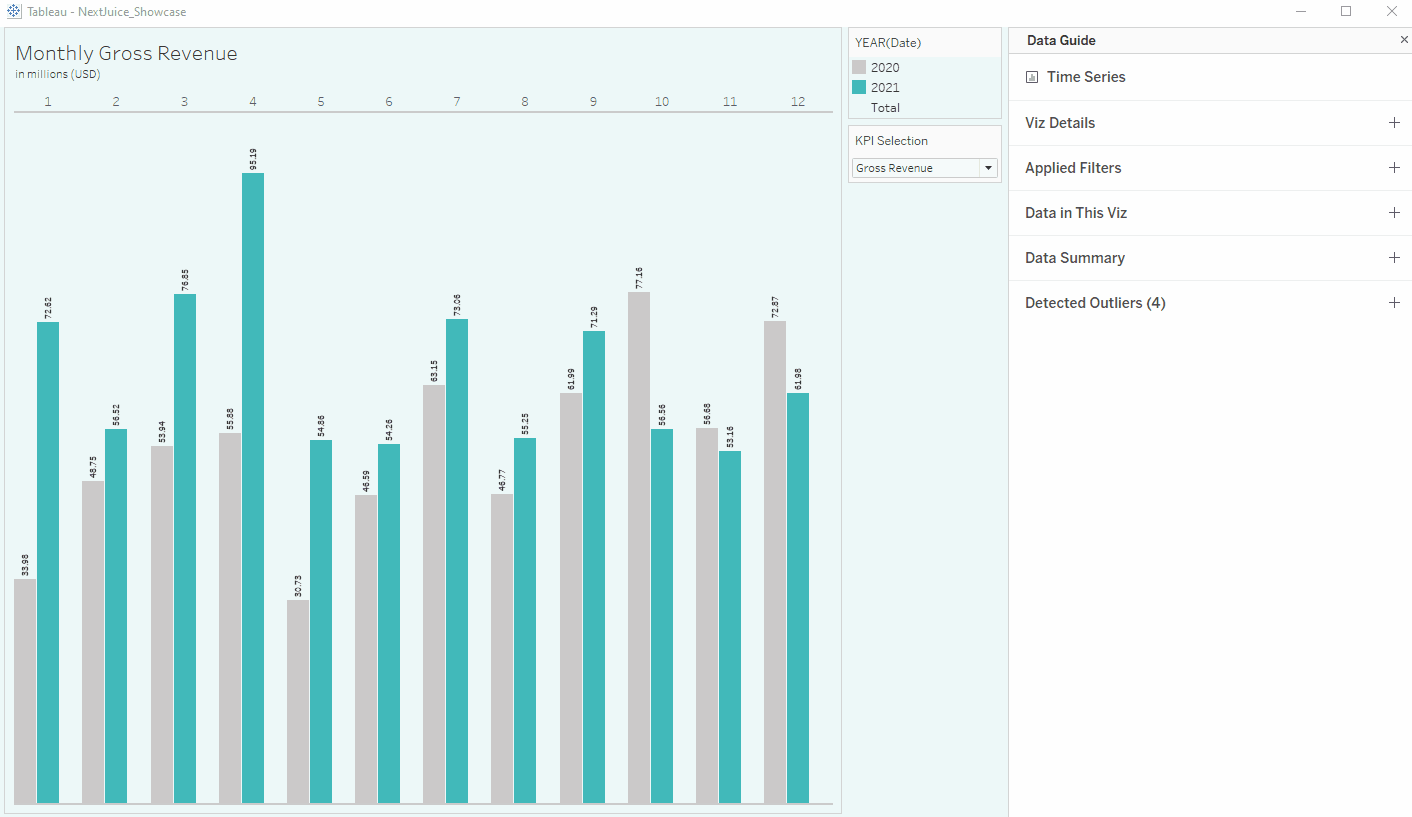
Task: Close the Data Guide panel
Action: (x=1404, y=40)
